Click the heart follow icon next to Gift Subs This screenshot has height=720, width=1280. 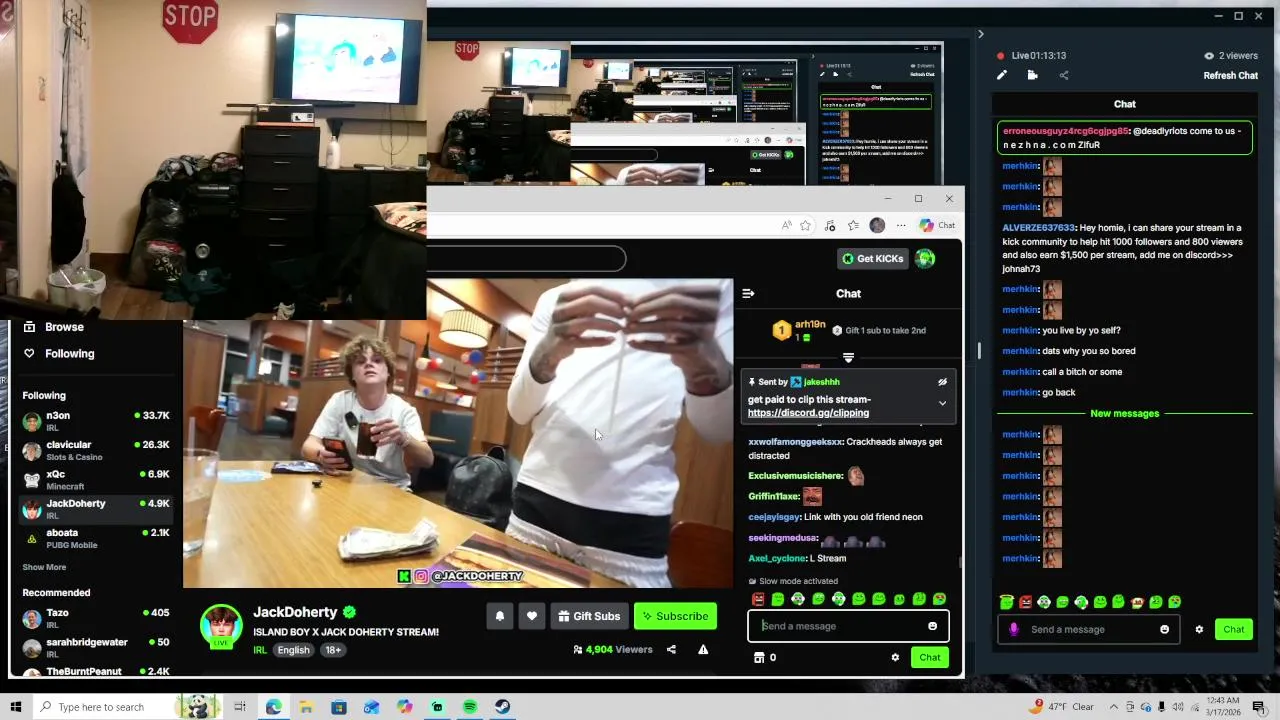[532, 616]
